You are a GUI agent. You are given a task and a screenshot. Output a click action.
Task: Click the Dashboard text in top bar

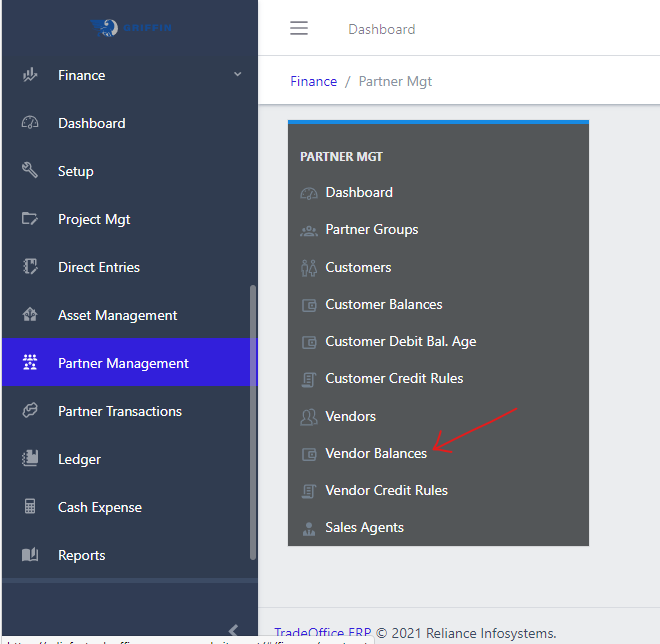click(x=382, y=29)
